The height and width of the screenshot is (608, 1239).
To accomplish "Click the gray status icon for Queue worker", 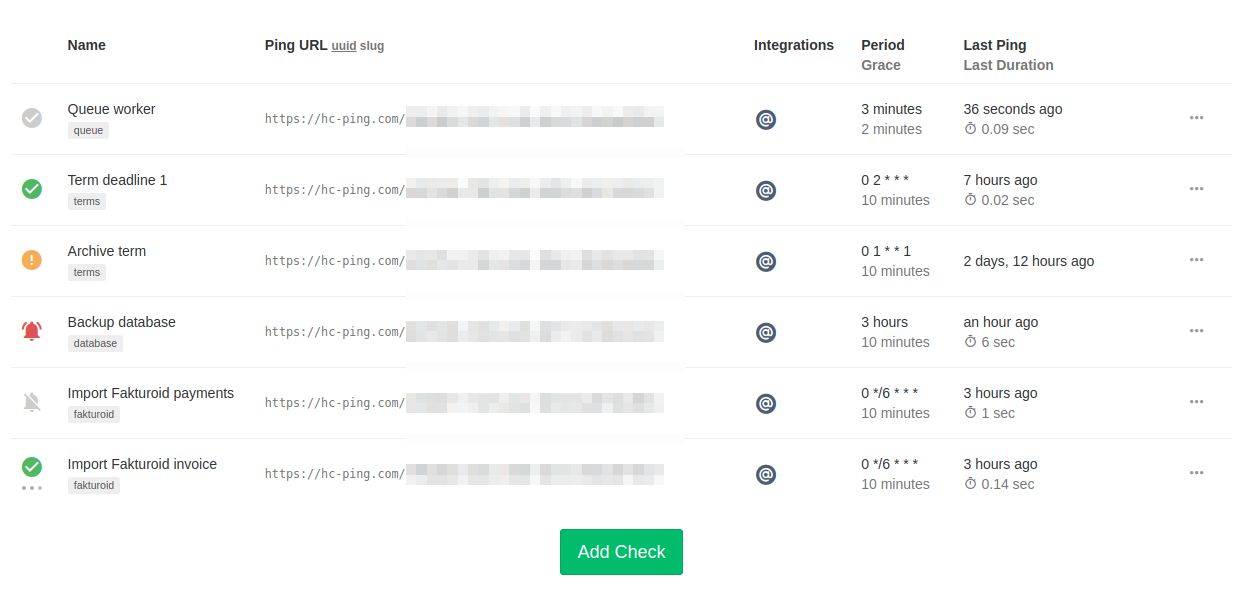I will coord(32,118).
